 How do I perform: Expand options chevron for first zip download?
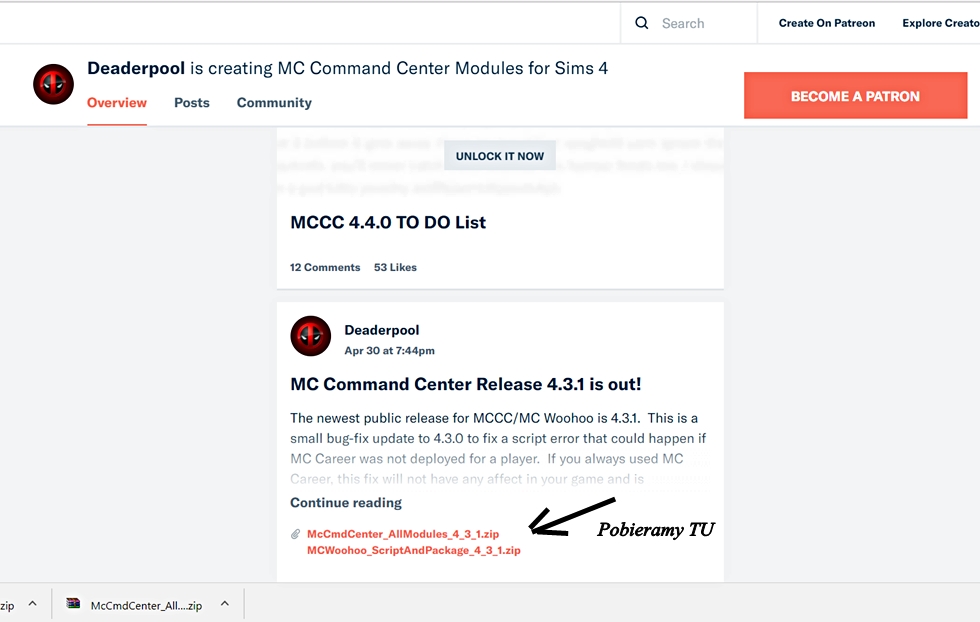tap(32, 604)
